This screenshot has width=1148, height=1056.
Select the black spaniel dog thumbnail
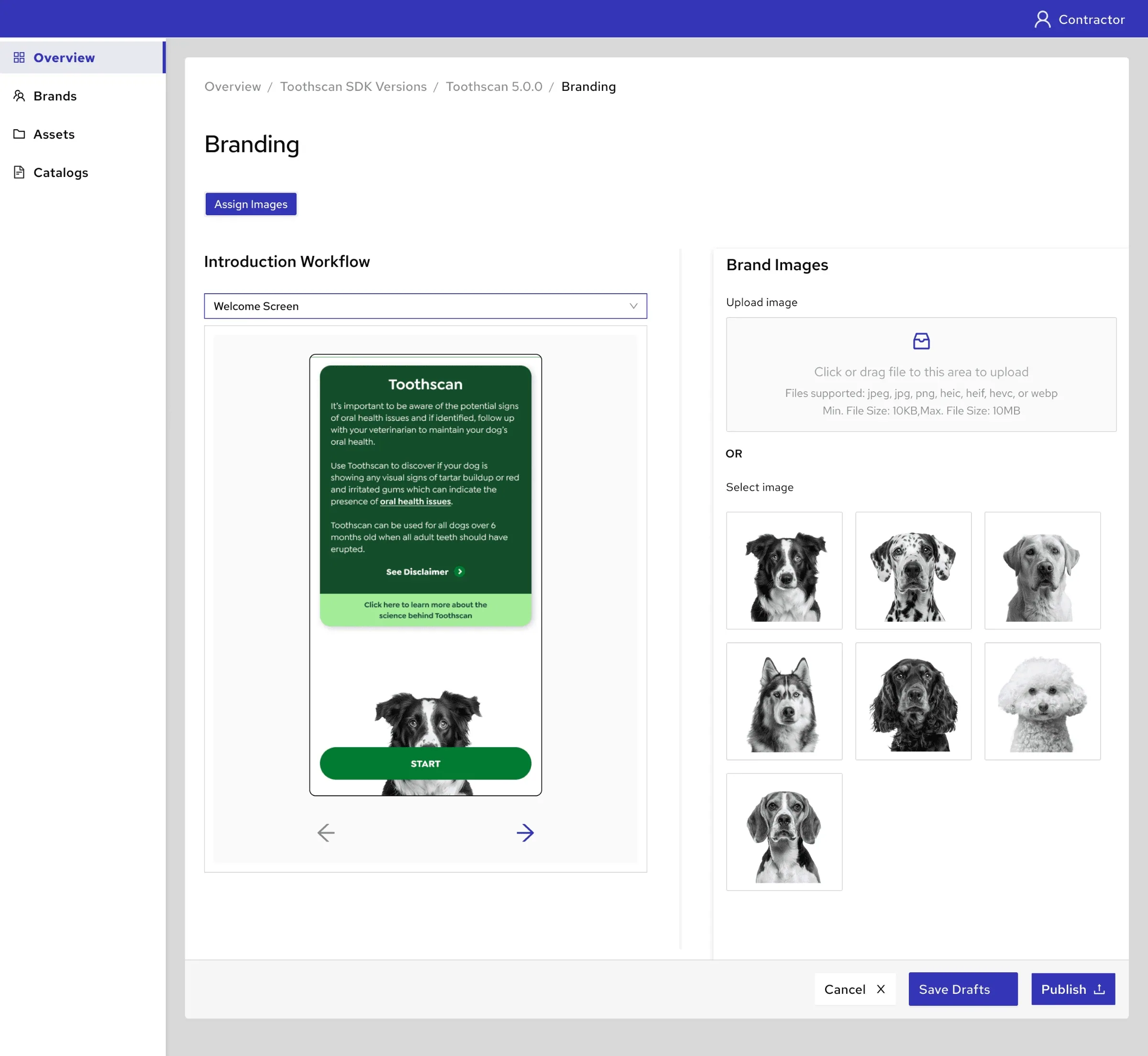point(913,701)
